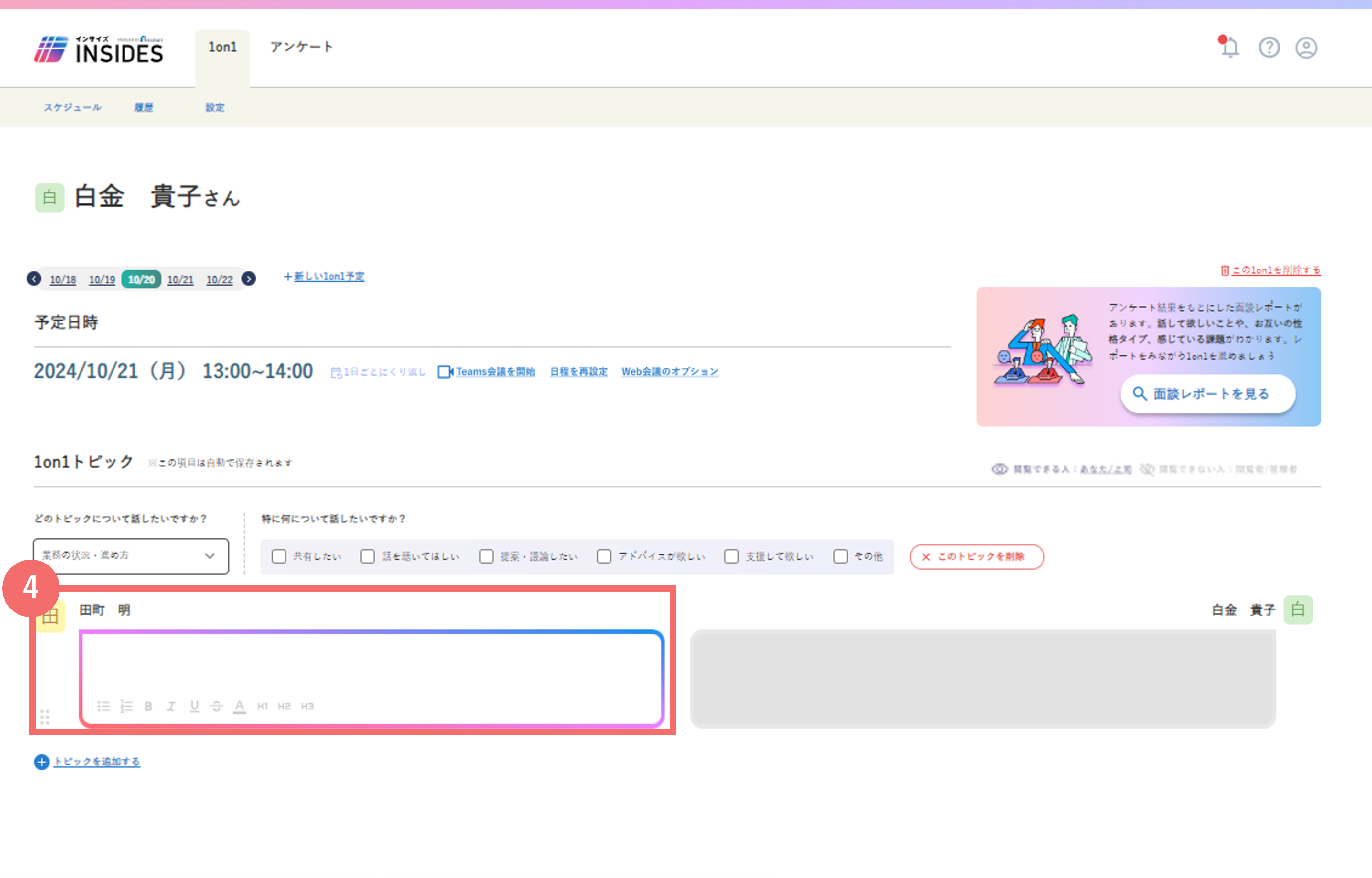The image size is (1372, 878).
Task: Select date 10/21
Action: [x=180, y=280]
